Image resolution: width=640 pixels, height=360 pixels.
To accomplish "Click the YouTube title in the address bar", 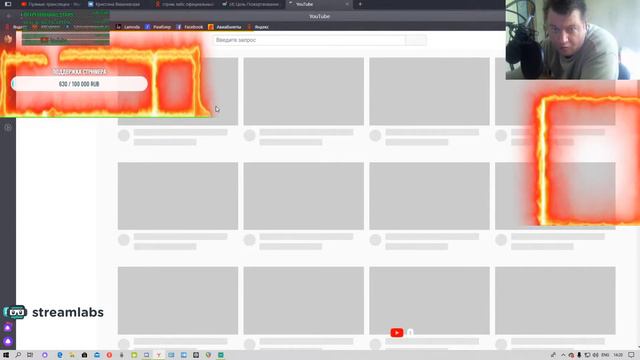I will (x=319, y=16).
